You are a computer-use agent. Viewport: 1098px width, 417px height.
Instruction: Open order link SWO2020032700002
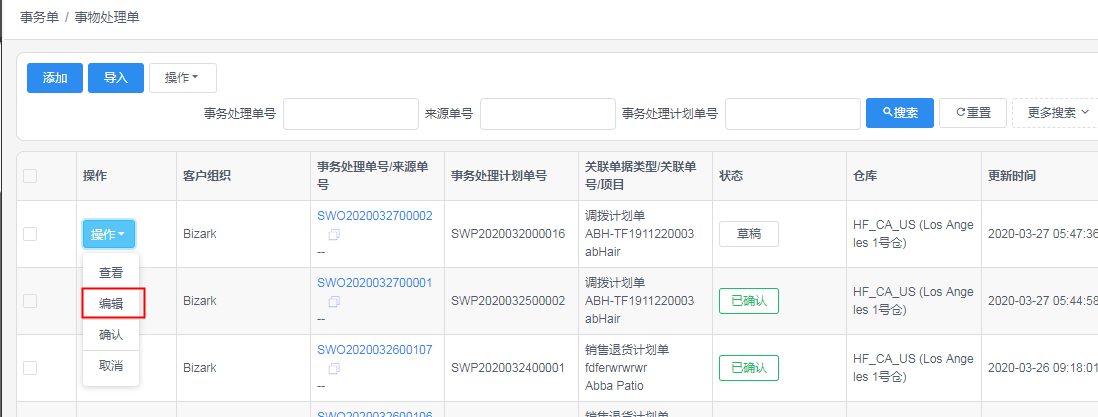(375, 216)
